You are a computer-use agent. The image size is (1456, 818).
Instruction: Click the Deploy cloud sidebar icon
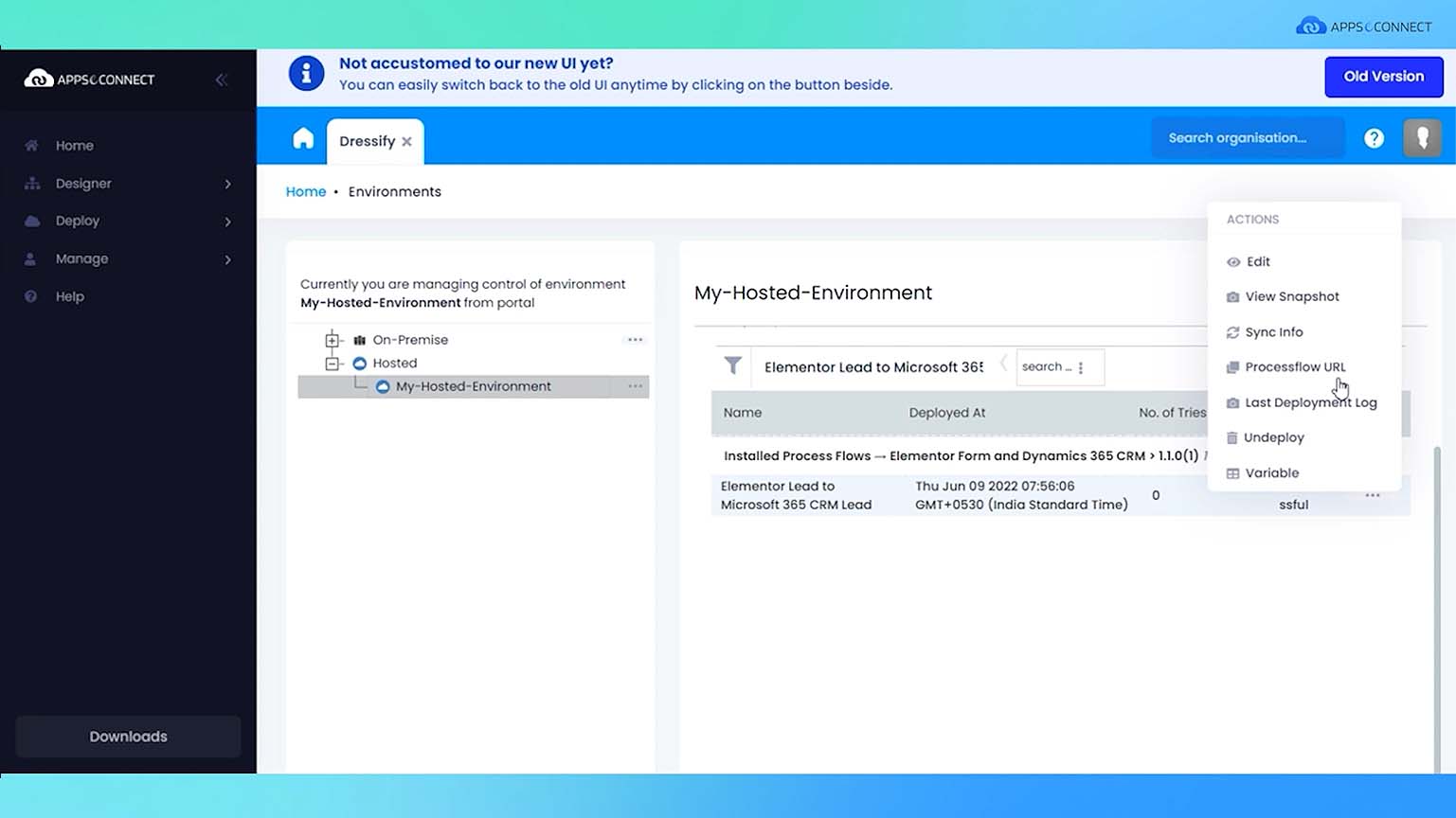tap(32, 222)
